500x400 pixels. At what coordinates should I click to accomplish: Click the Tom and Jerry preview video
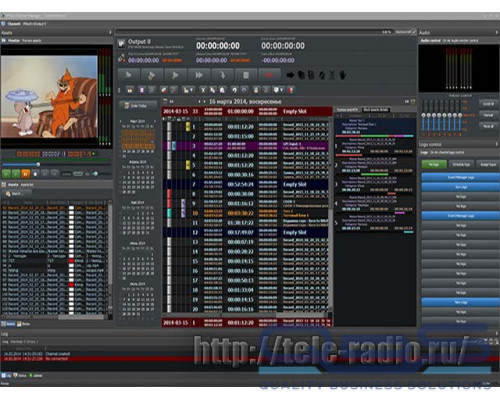click(49, 97)
